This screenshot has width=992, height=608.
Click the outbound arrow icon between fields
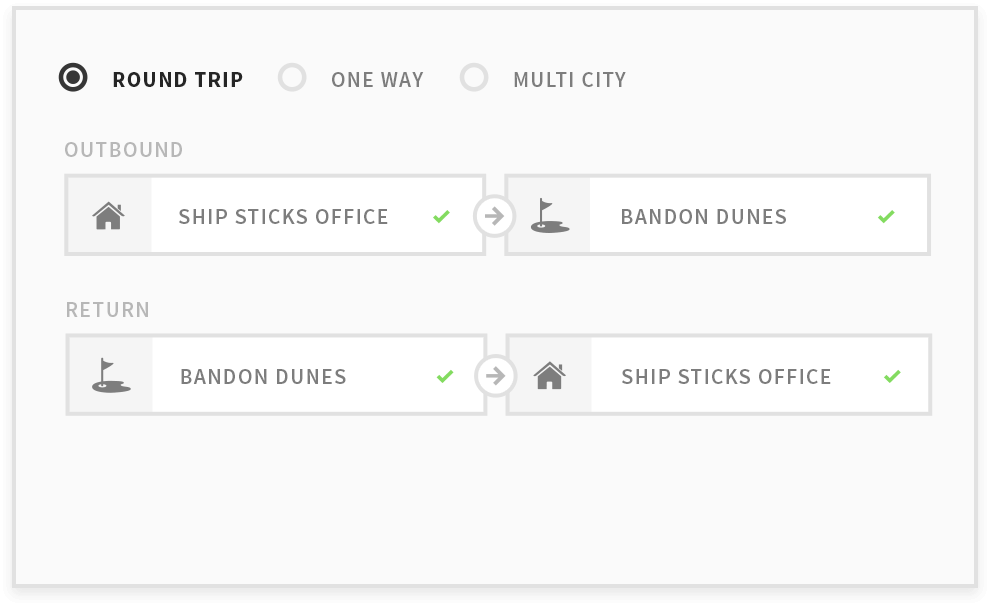pyautogui.click(x=494, y=216)
